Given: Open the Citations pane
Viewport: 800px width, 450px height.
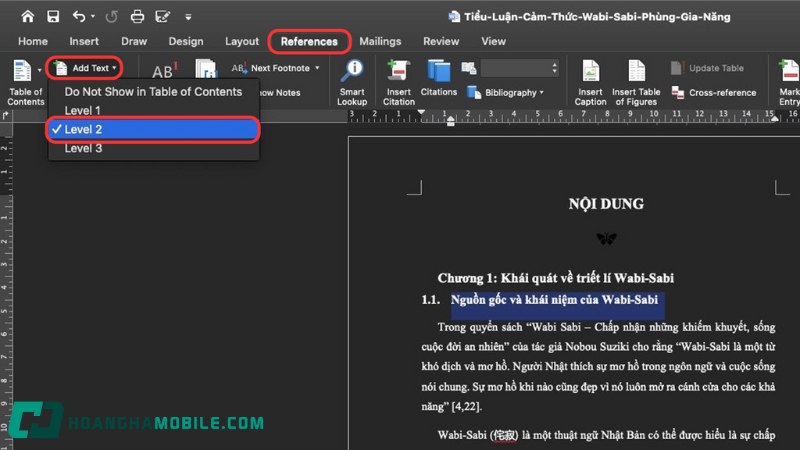Looking at the screenshot, I should point(438,78).
